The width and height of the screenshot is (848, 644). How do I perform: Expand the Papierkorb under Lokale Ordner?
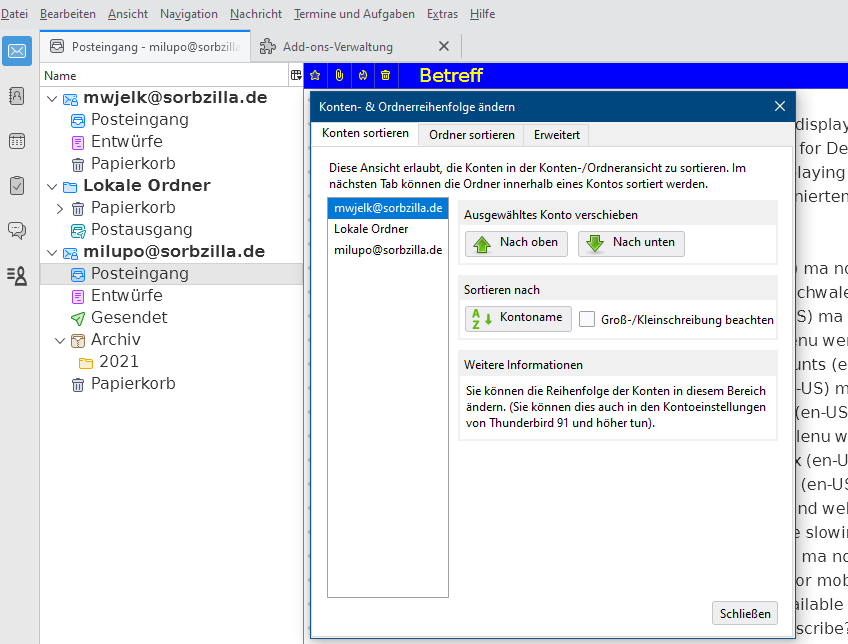coord(60,208)
